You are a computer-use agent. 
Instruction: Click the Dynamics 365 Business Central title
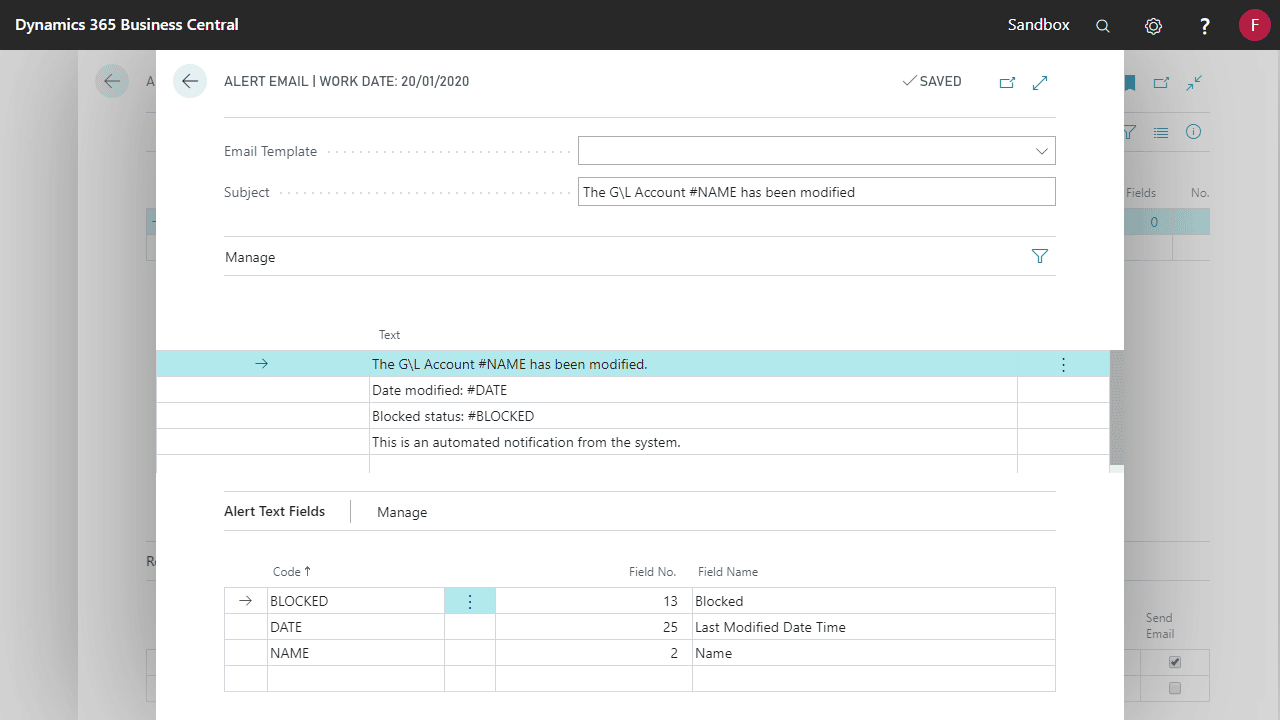[127, 25]
